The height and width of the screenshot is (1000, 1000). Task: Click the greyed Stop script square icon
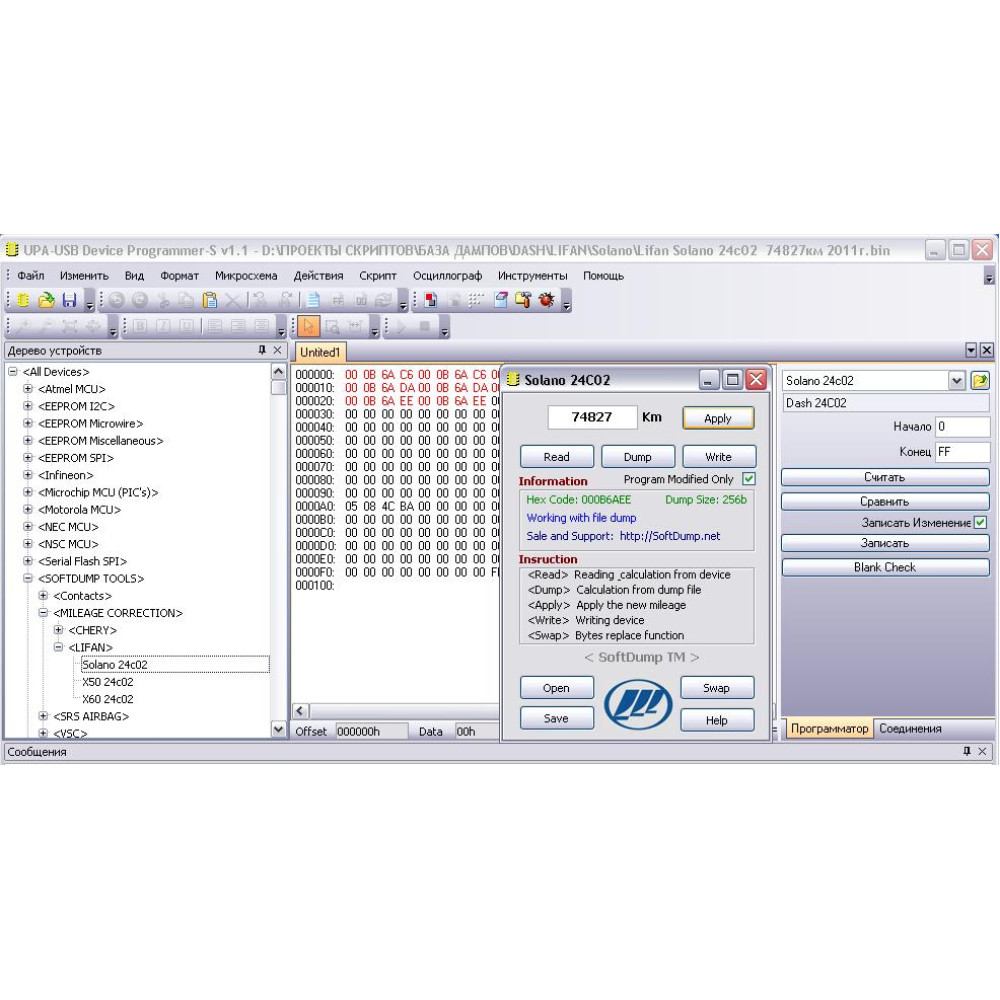(425, 327)
